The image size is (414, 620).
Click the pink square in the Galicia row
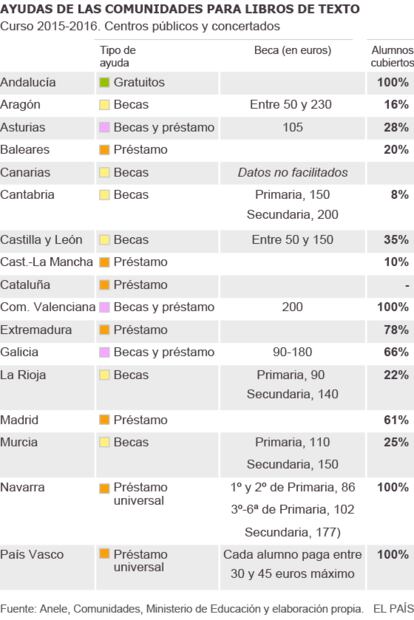click(104, 352)
